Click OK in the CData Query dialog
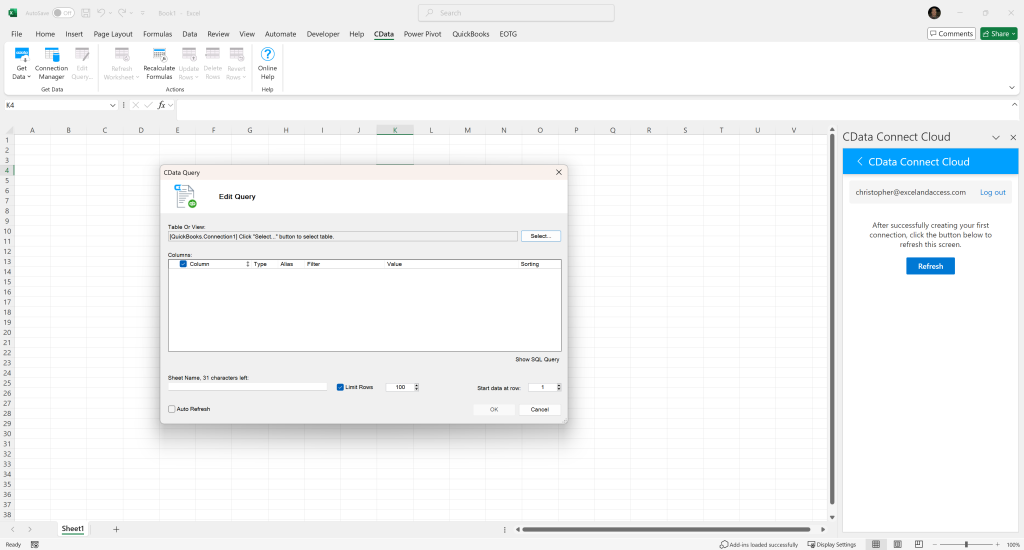 [494, 410]
